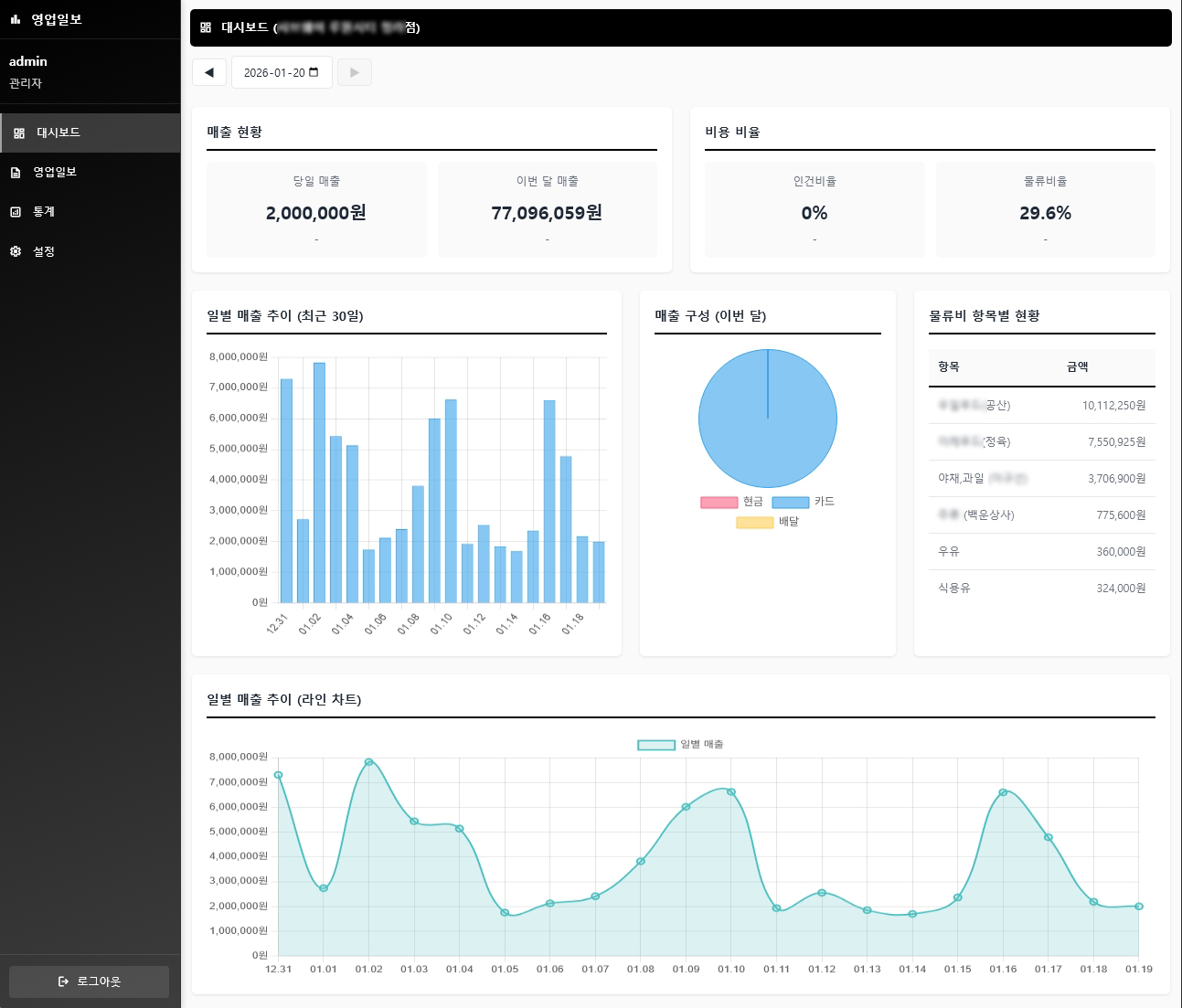This screenshot has width=1182, height=1008.
Task: Click the 영업일보 document icon in sidebar
Action: (16, 173)
